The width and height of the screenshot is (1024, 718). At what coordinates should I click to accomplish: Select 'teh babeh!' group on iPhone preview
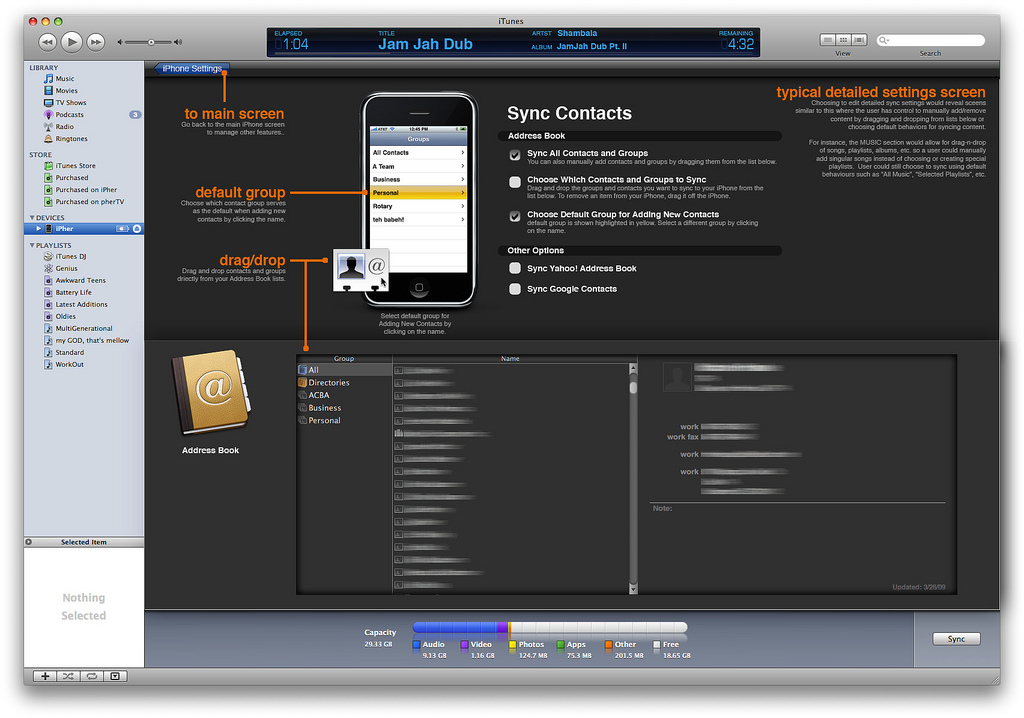pyautogui.click(x=418, y=220)
